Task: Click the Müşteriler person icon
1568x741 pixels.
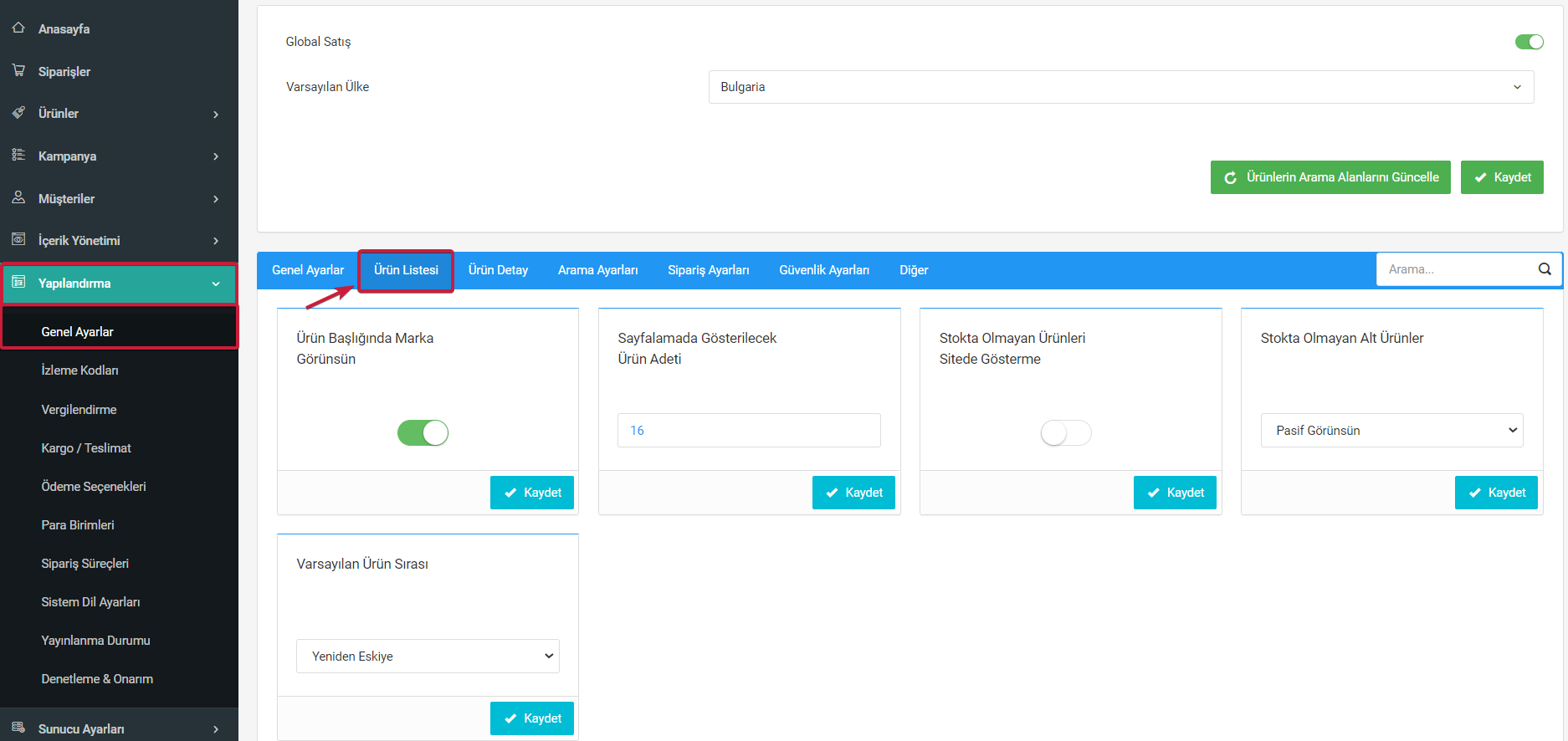Action: tap(18, 197)
